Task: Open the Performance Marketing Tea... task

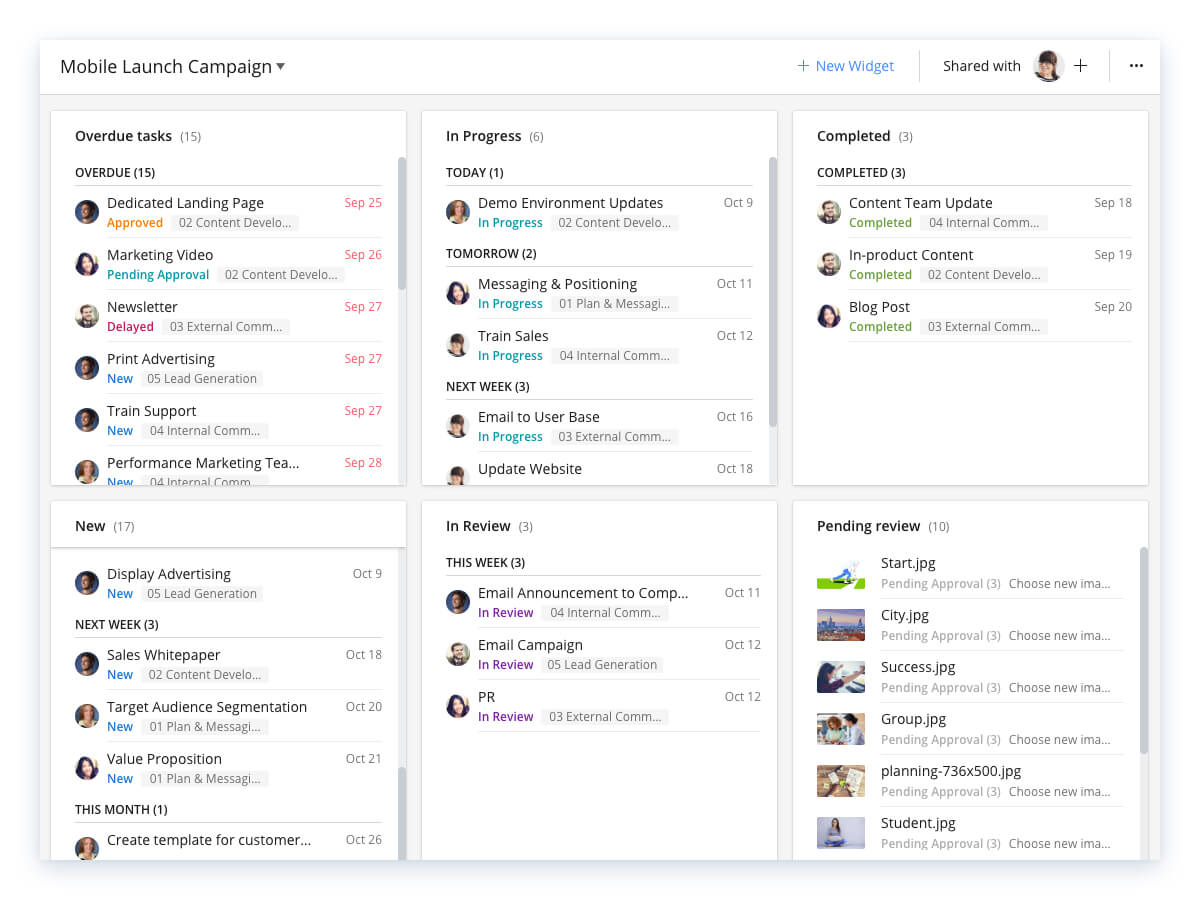Action: coord(203,463)
